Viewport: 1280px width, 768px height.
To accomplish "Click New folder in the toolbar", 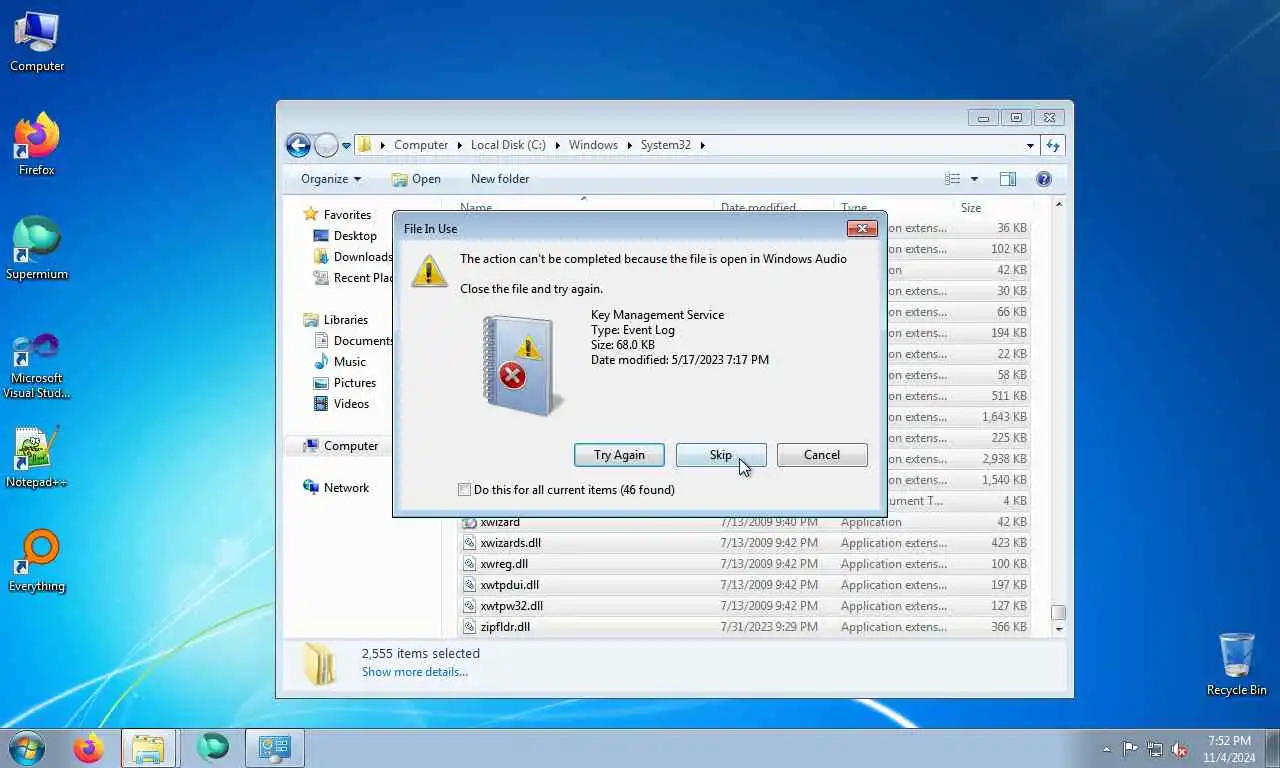I will point(500,179).
